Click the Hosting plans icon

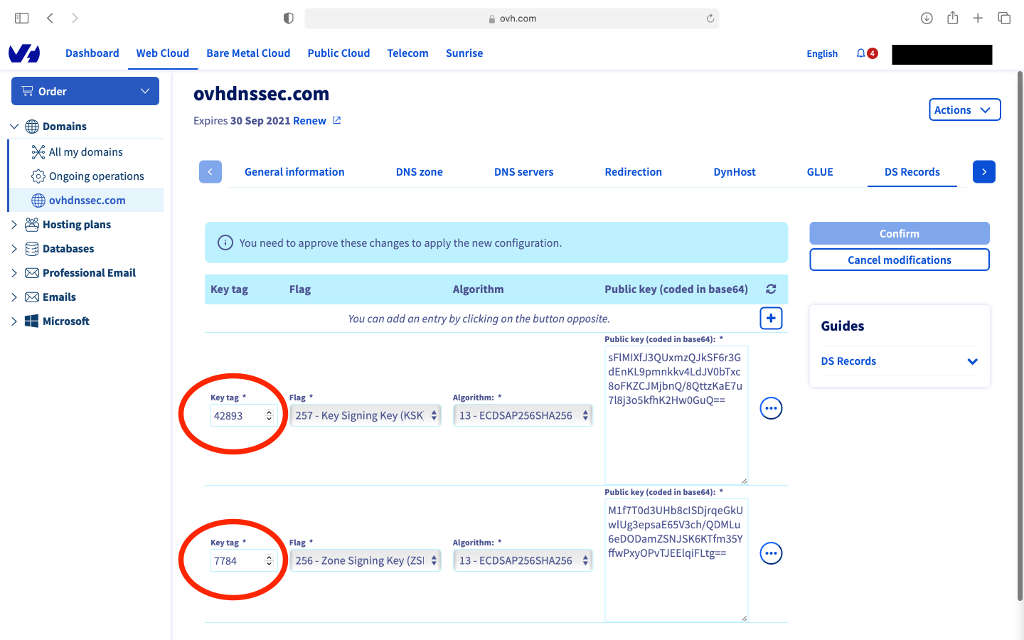pyautogui.click(x=31, y=225)
